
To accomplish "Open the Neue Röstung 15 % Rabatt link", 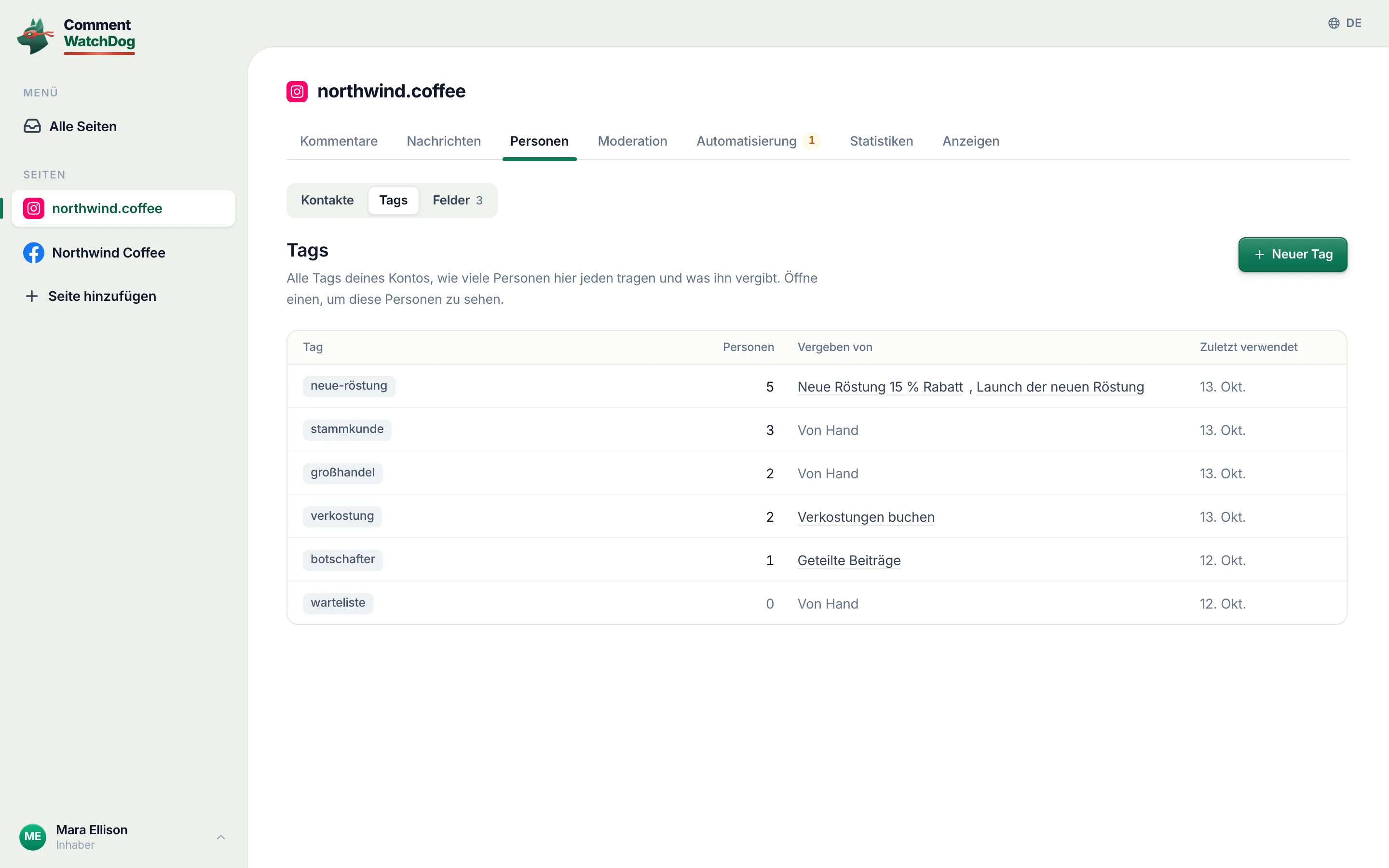I will 880,386.
